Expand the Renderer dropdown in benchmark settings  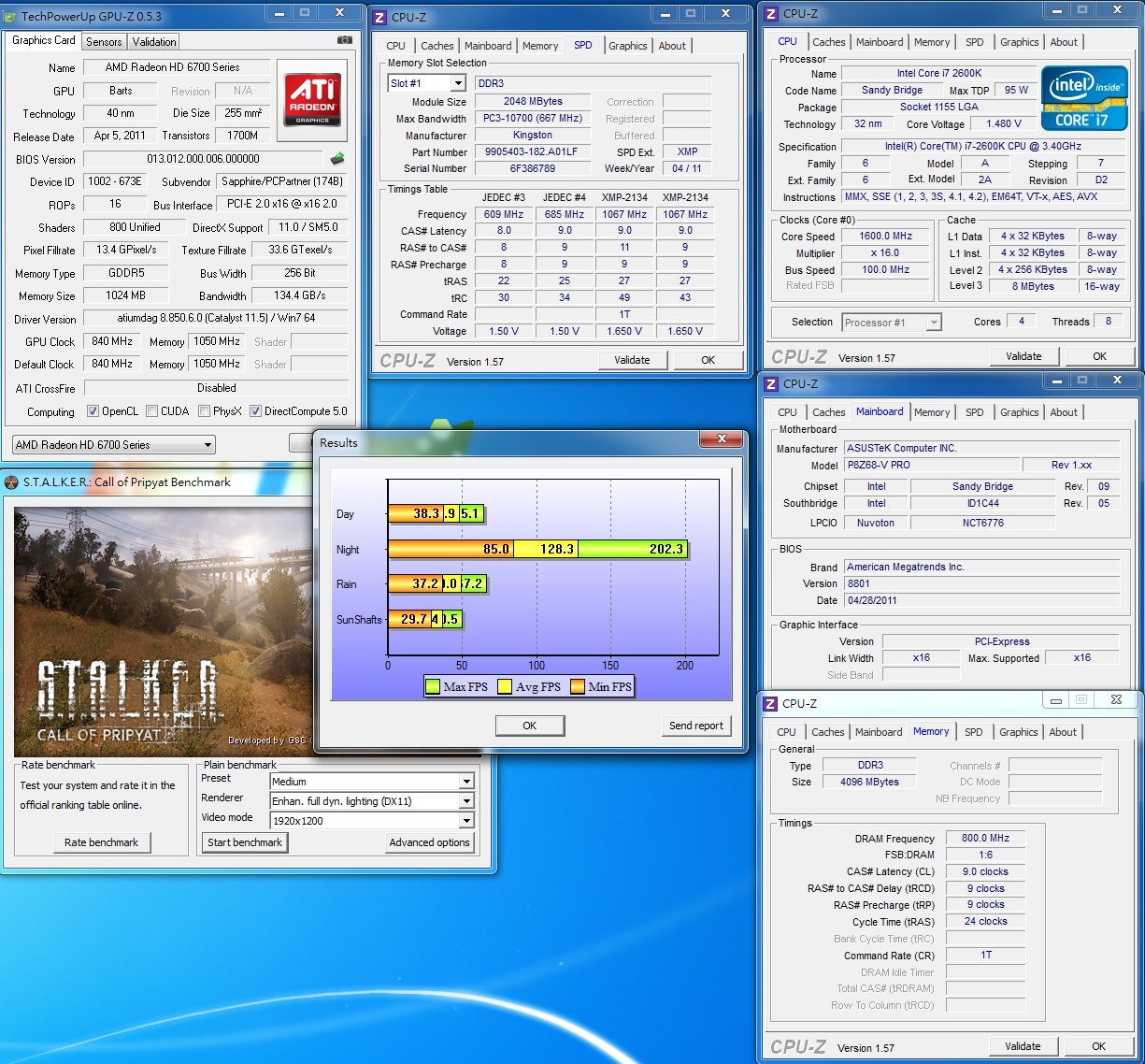click(465, 801)
